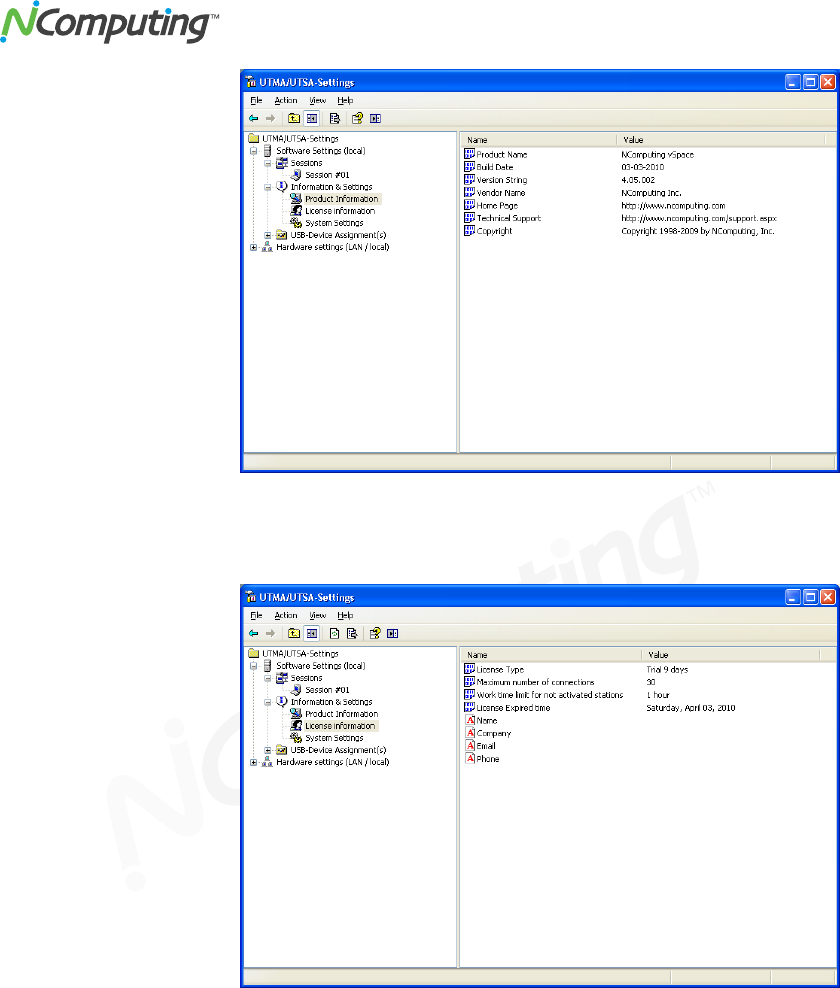Click Name column header above License Type
840x988 pixels.
[550, 655]
